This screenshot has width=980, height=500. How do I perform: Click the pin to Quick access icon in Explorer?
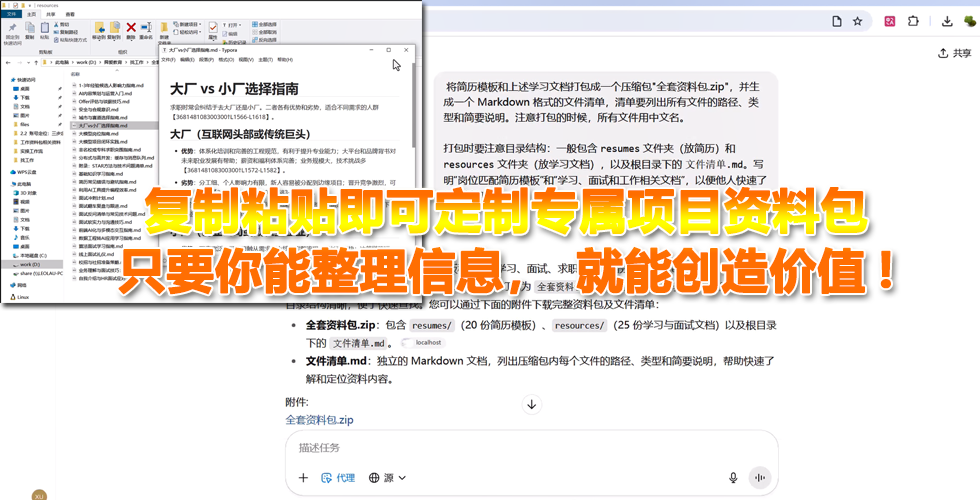click(x=12, y=28)
